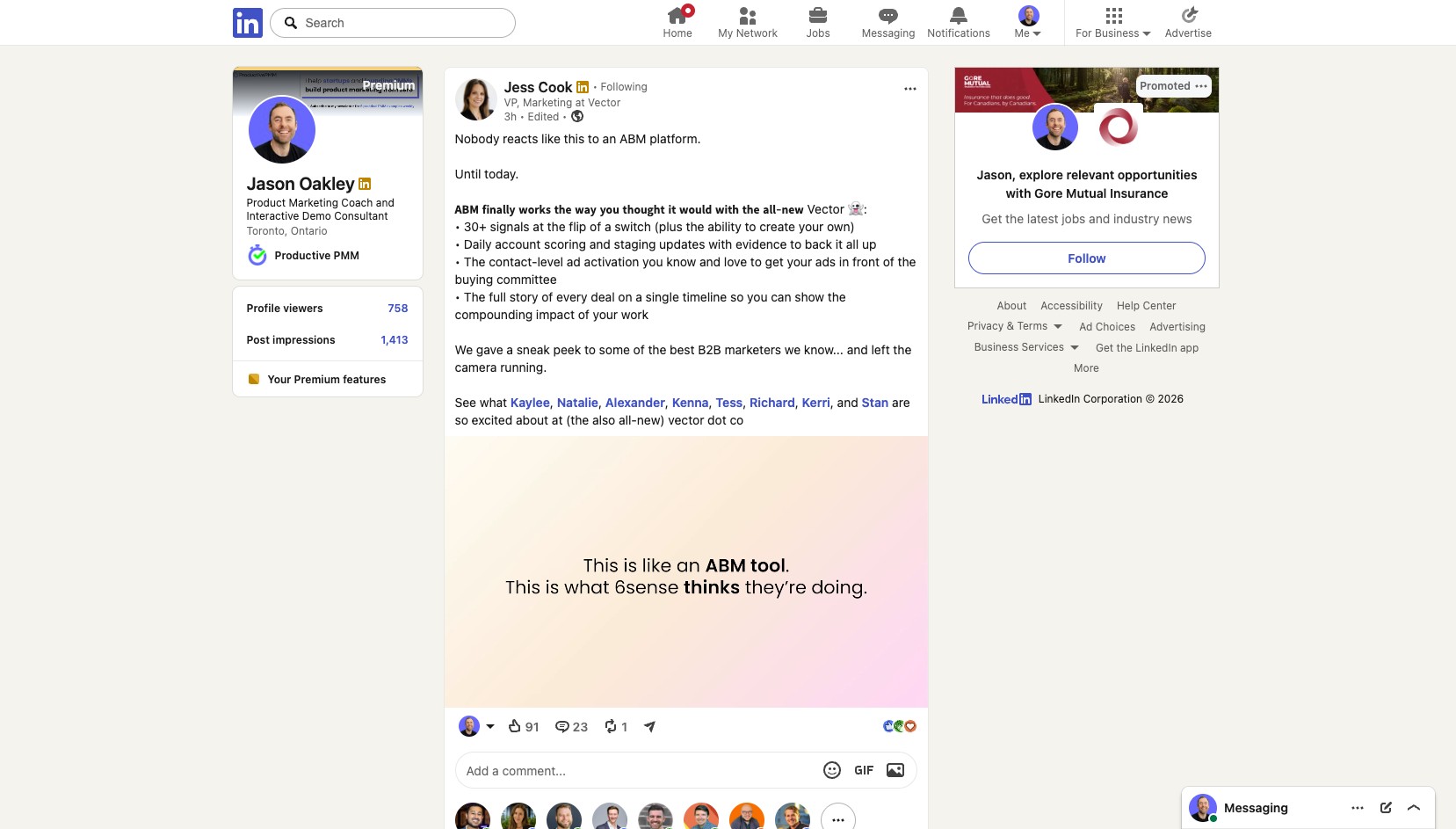Open Jason Oakley's profile photo in sidebar
1456x829 pixels.
point(282,130)
